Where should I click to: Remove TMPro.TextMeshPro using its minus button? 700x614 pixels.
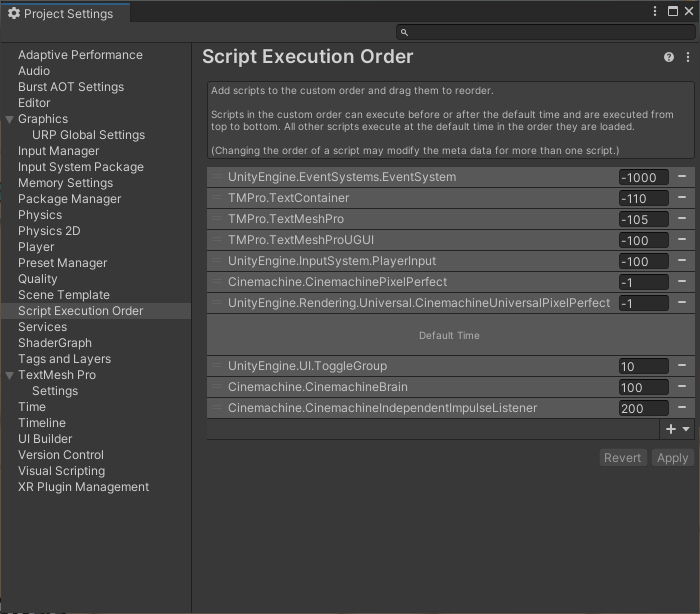click(x=682, y=218)
